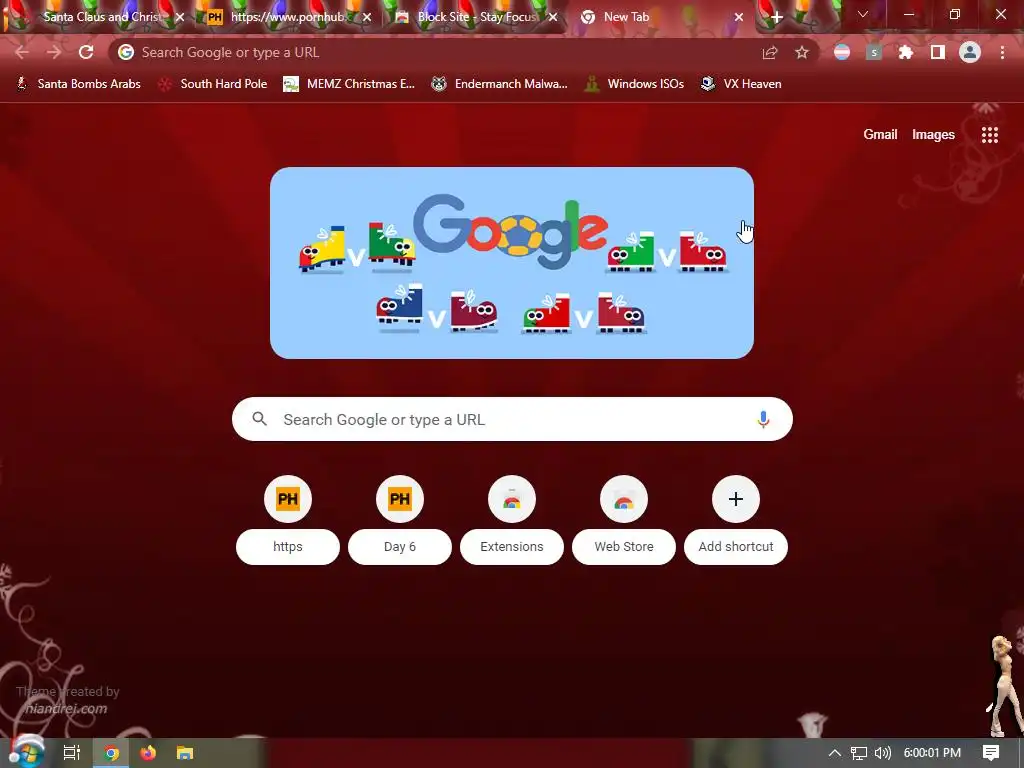Viewport: 1024px width, 768px height.
Task: Click the Chrome taskbar icon
Action: pyautogui.click(x=112, y=753)
